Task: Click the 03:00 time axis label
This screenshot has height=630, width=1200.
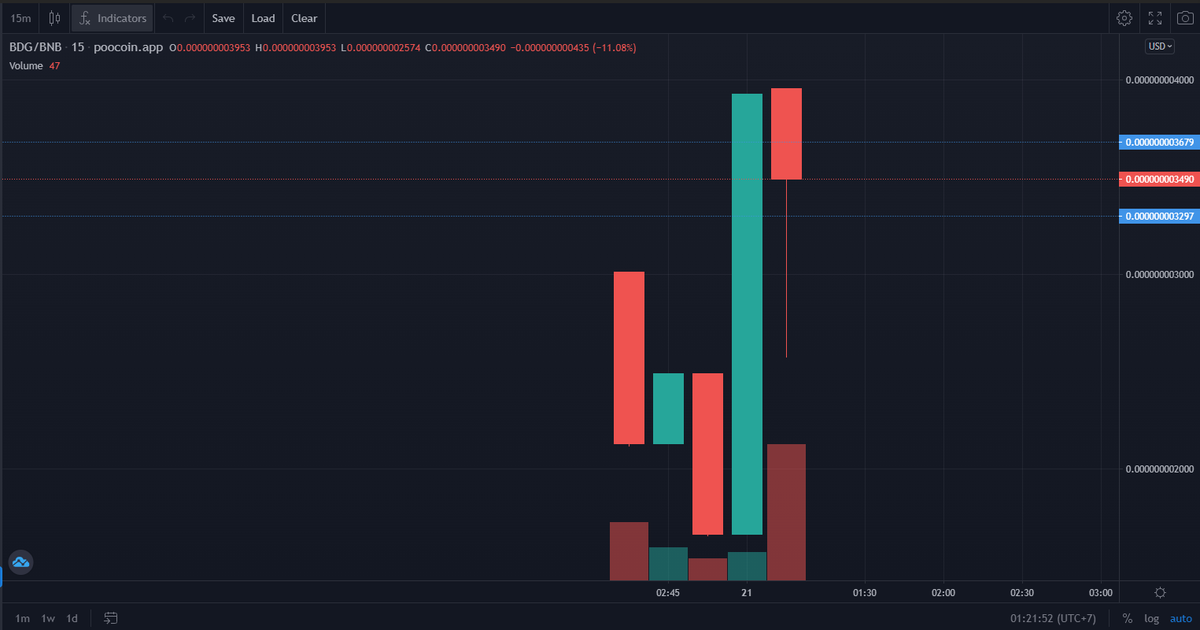Action: point(1101,593)
